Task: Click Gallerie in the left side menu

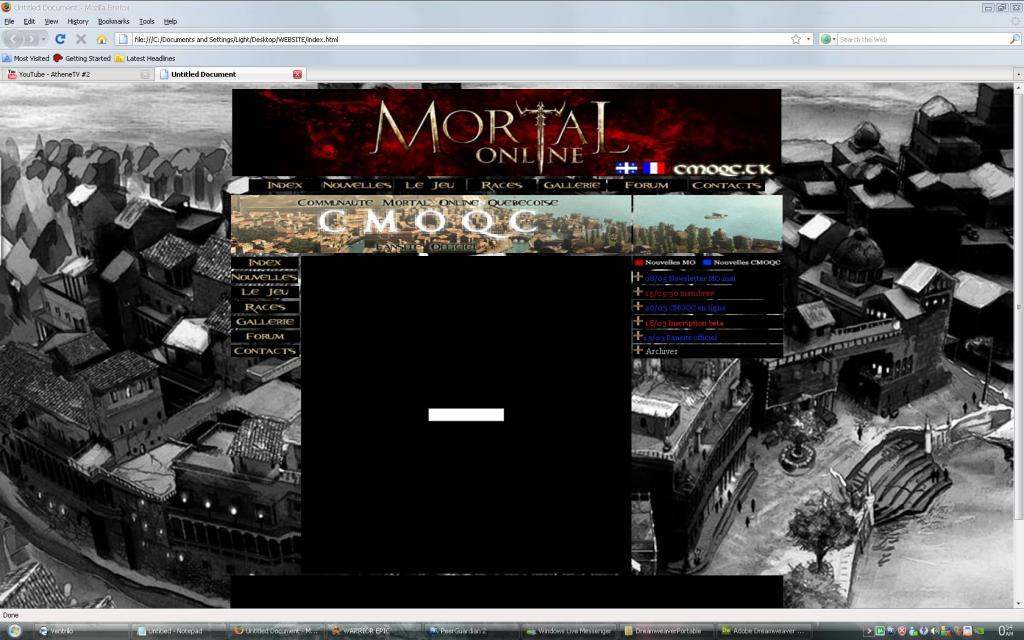Action: [265, 322]
